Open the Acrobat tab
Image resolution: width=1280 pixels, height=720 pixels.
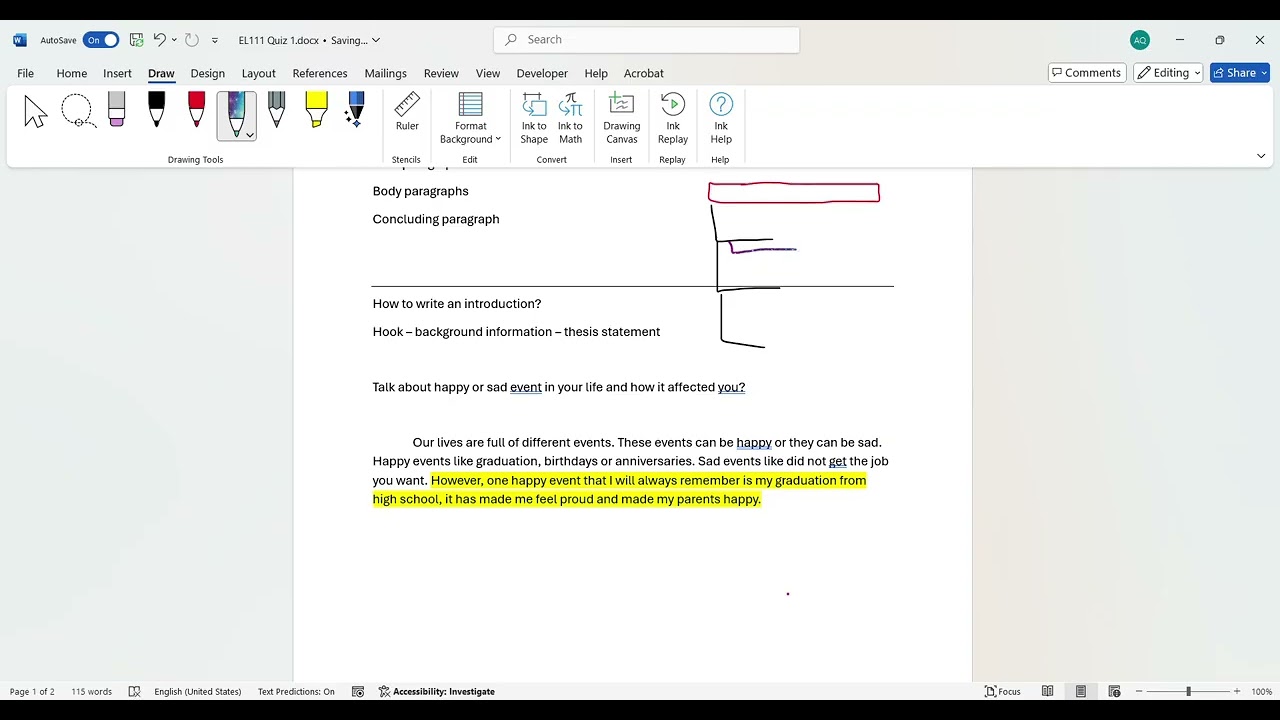[x=644, y=73]
